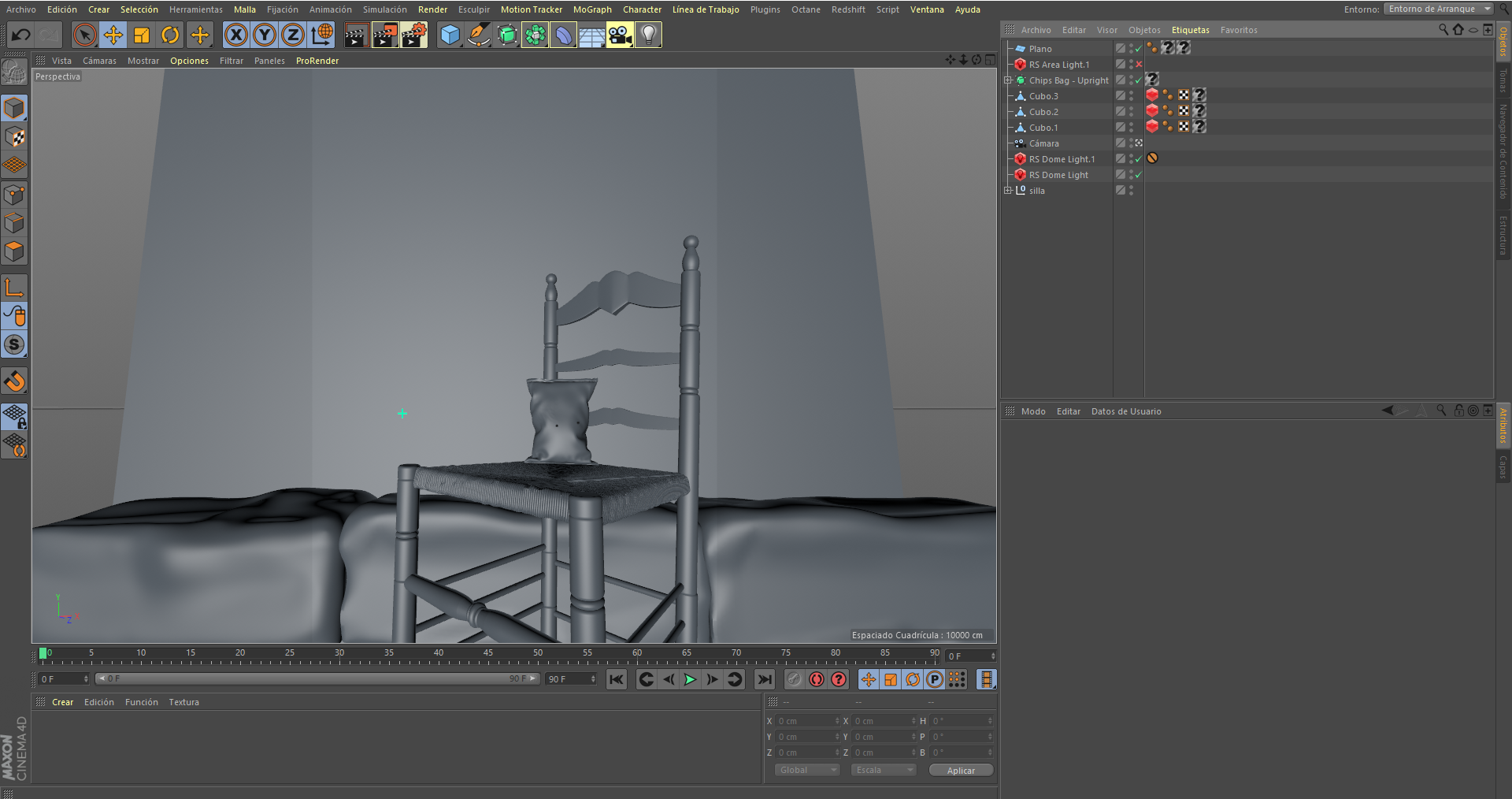Screen dimensions: 1512x799
Task: Open the Etiquetas object manager menu
Action: tap(1190, 30)
